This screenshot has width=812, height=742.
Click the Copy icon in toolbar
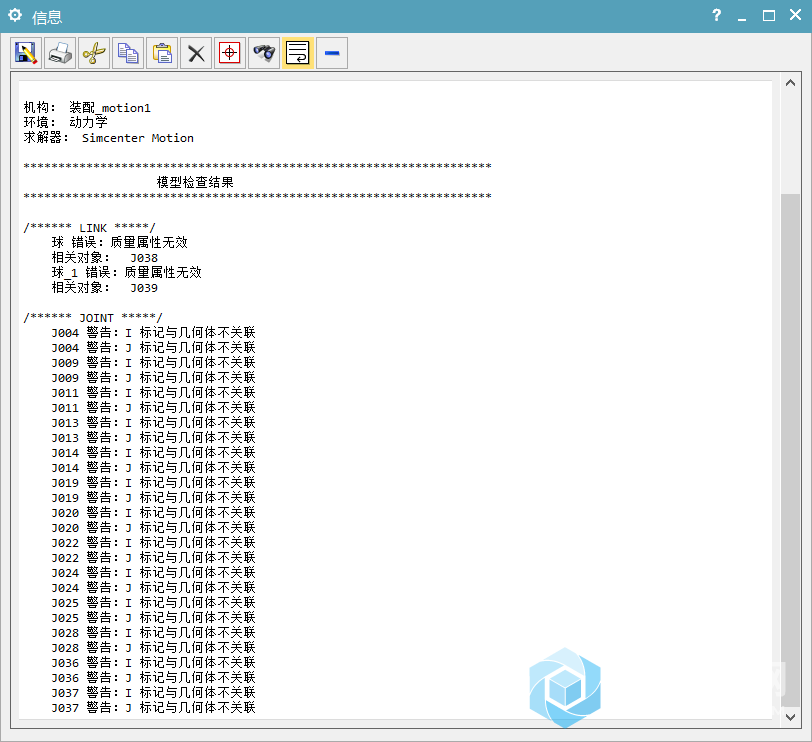tap(128, 53)
